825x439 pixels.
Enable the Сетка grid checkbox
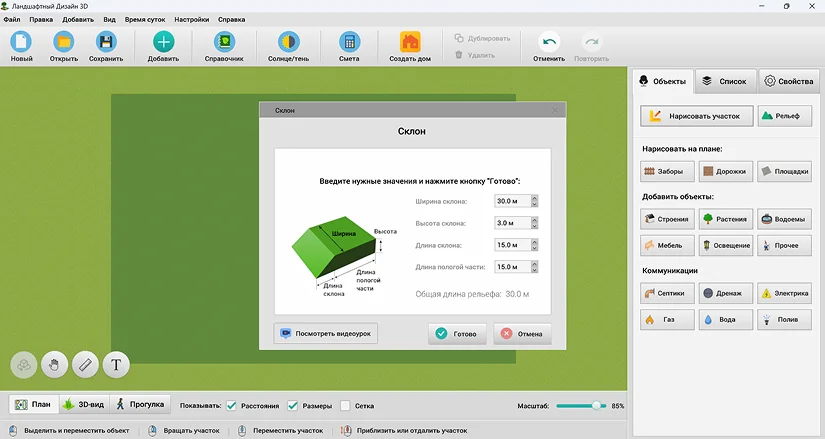345,406
